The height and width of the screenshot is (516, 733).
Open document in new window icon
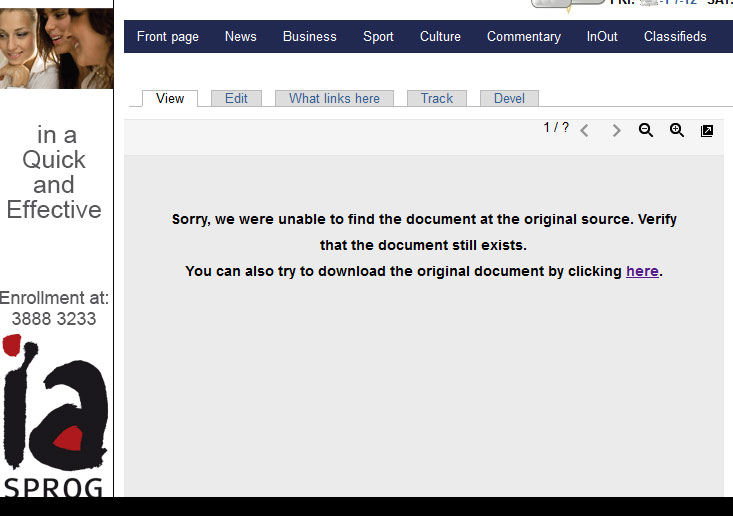pyautogui.click(x=707, y=130)
